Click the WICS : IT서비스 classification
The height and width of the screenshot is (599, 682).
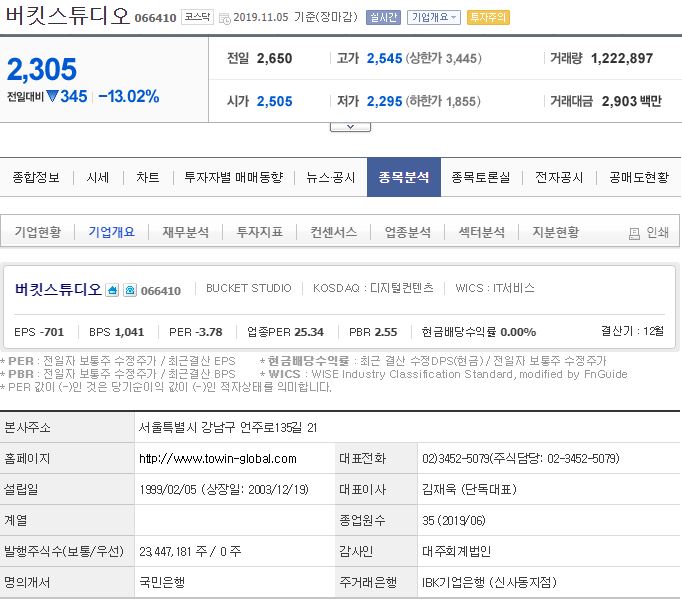(495, 288)
